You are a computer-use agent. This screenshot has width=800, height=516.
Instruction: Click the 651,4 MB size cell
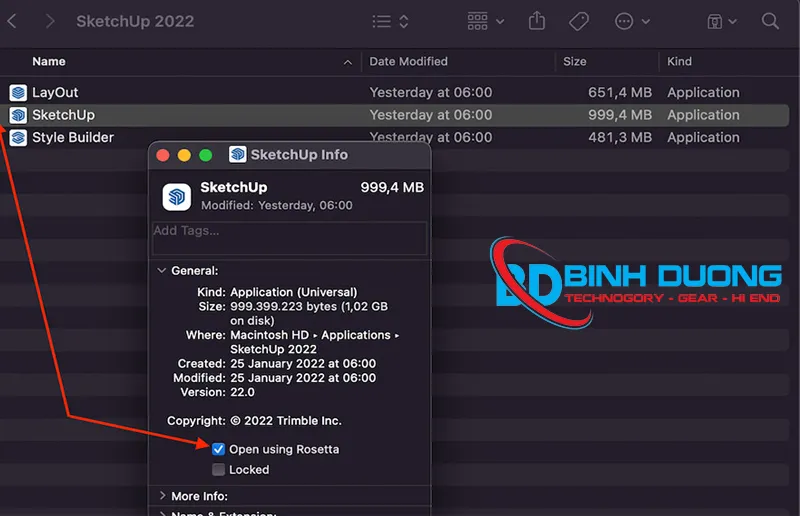click(x=619, y=92)
